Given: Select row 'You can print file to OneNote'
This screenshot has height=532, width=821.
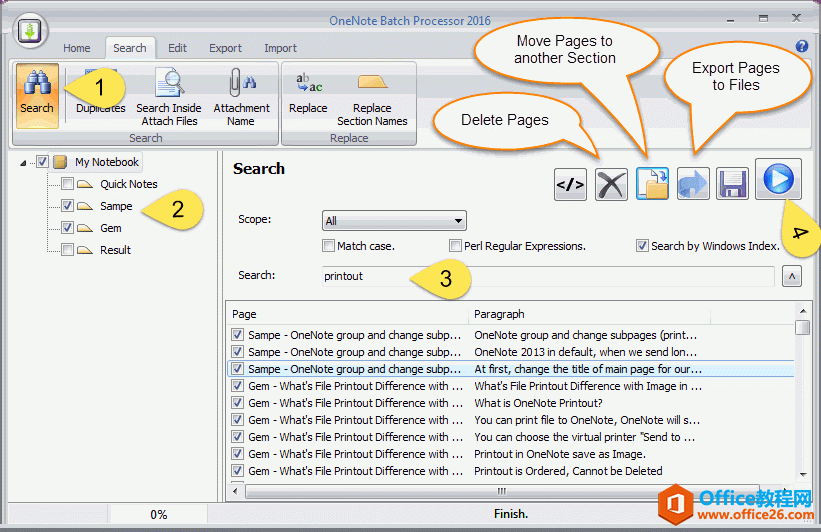Looking at the screenshot, I should click(511, 420).
